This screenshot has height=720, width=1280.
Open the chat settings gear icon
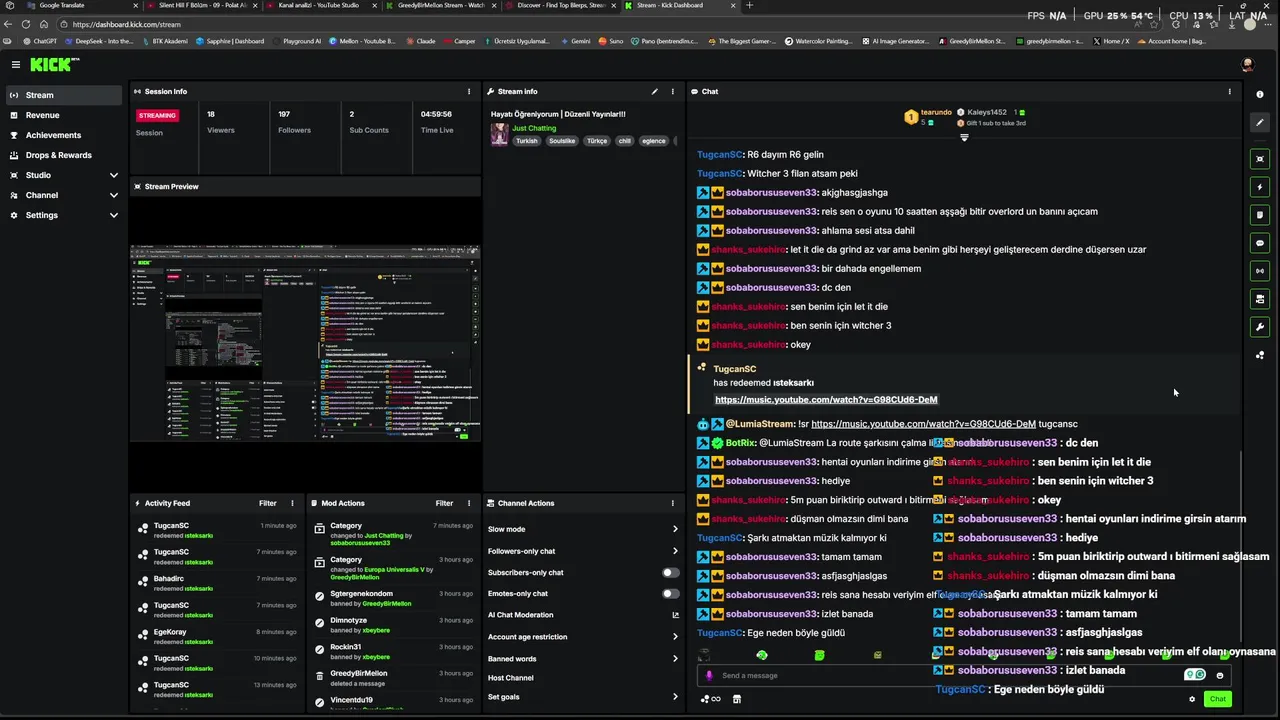coord(1192,699)
